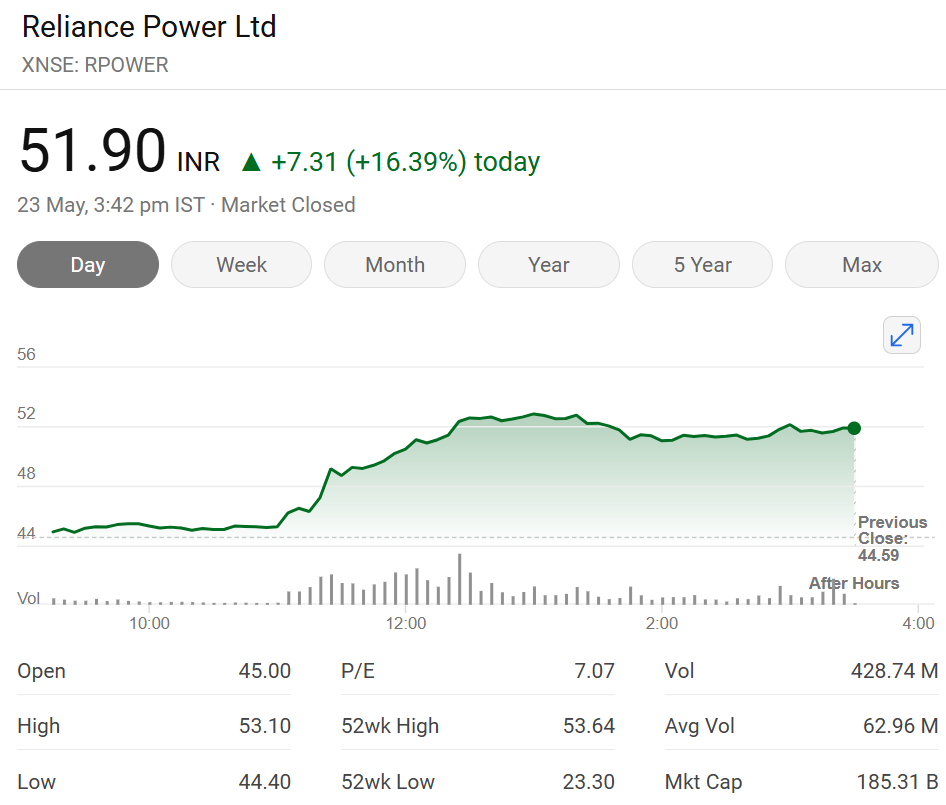Click the Avg Vol label
The width and height of the screenshot is (946, 805).
click(700, 725)
